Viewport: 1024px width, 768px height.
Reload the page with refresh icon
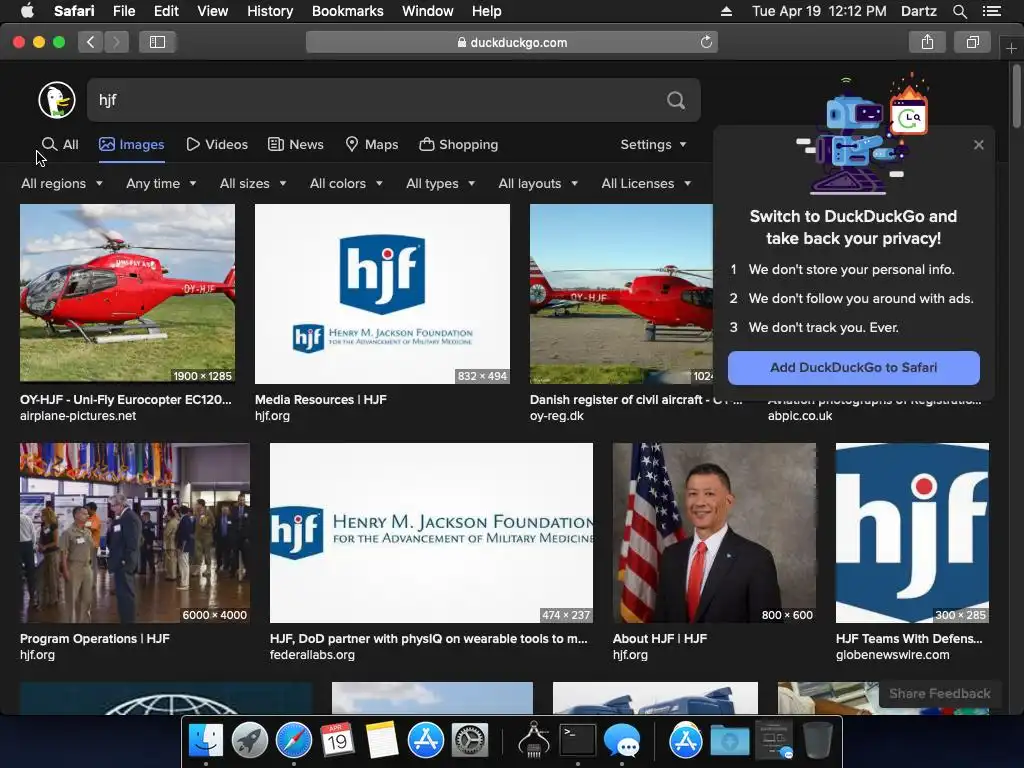coord(706,42)
